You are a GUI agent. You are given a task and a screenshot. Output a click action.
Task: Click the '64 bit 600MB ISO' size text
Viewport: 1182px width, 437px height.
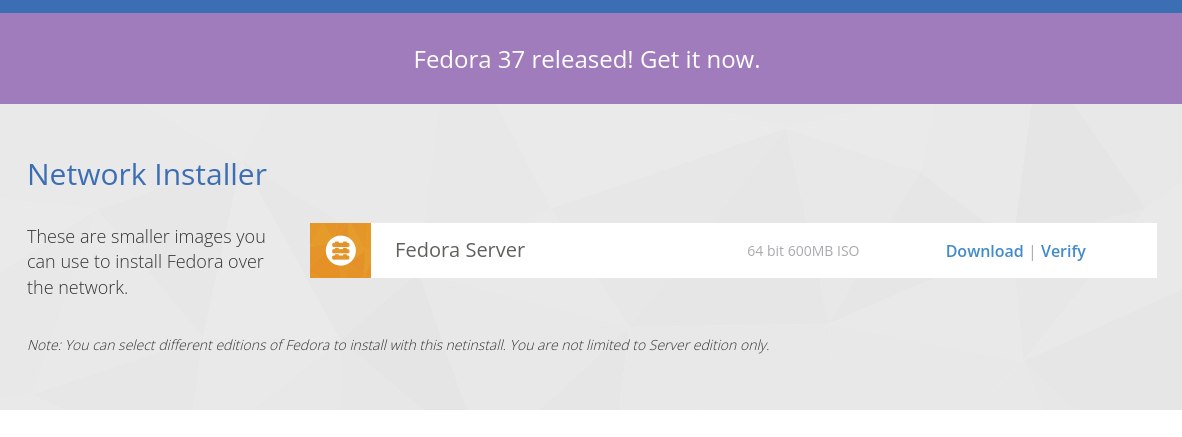802,251
